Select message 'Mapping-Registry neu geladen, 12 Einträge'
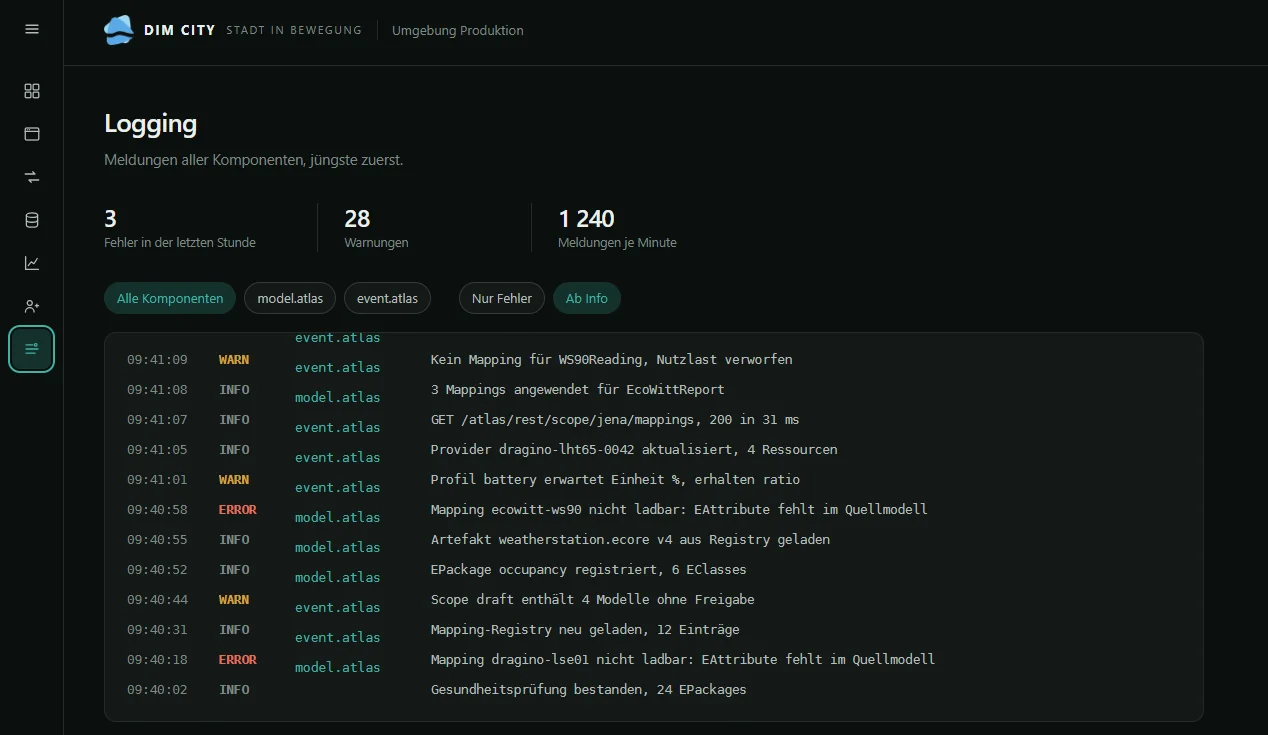The image size is (1268, 735). click(x=585, y=629)
